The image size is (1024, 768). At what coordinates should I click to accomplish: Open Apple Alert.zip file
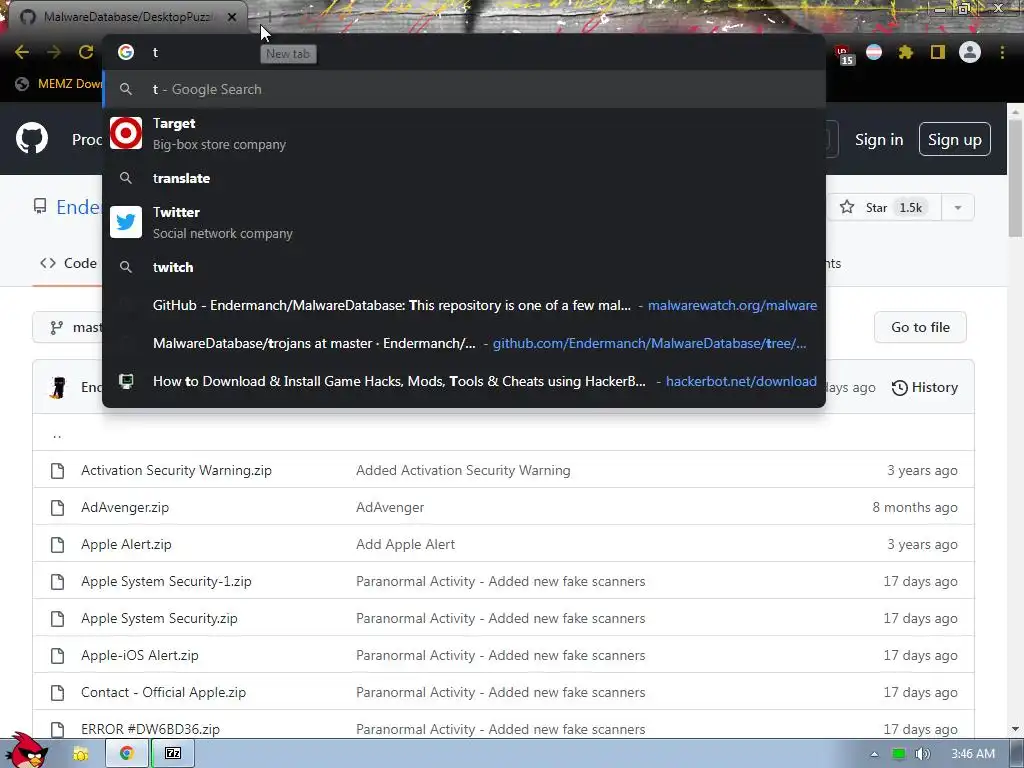pyautogui.click(x=126, y=544)
